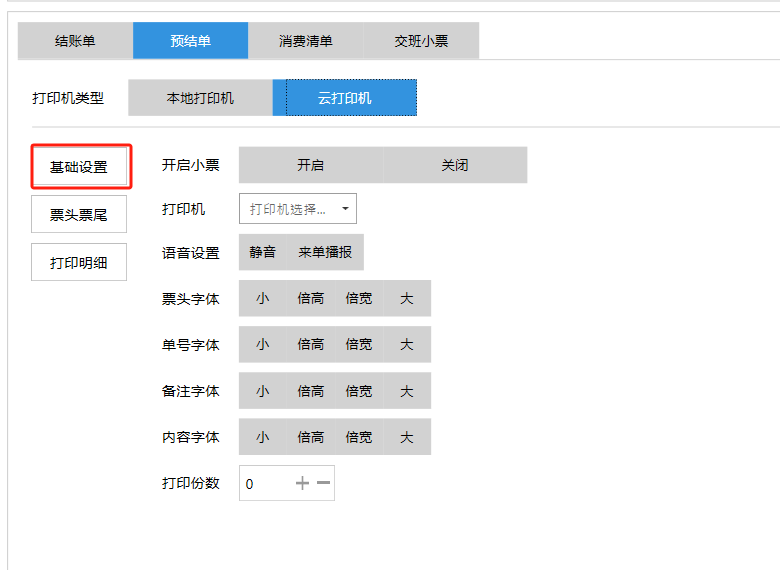Switch to the 消费清单 tab

[305, 41]
